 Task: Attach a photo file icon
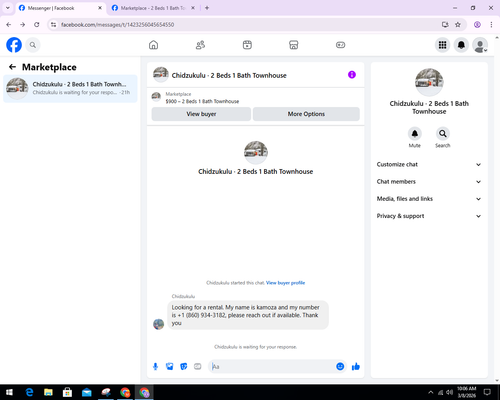pos(169,367)
